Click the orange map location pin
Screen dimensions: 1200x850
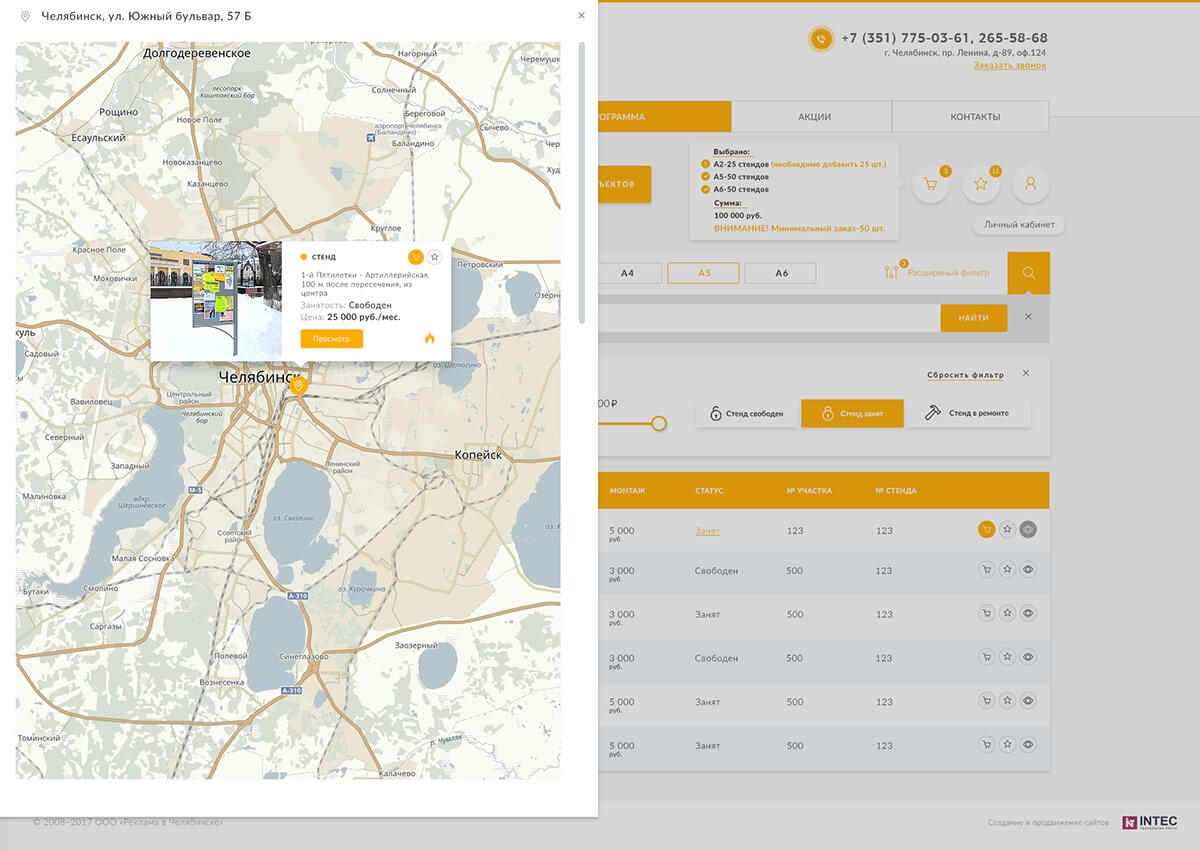pyautogui.click(x=297, y=386)
